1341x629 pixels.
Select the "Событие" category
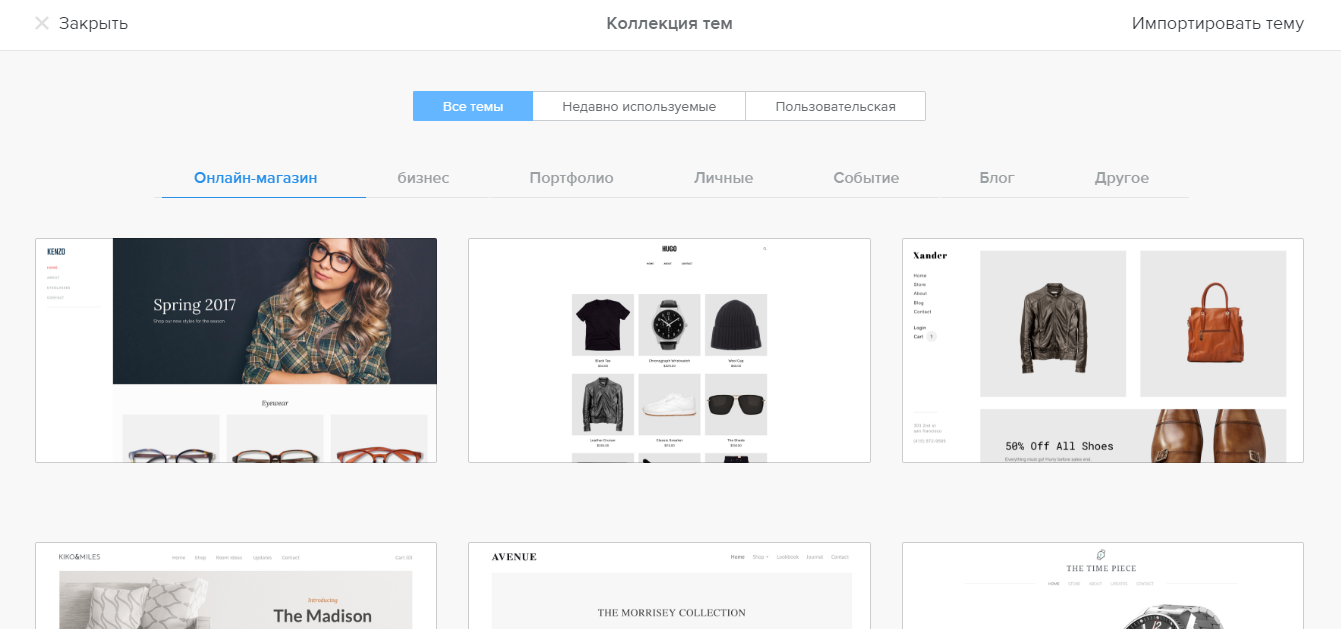pyautogui.click(x=865, y=177)
